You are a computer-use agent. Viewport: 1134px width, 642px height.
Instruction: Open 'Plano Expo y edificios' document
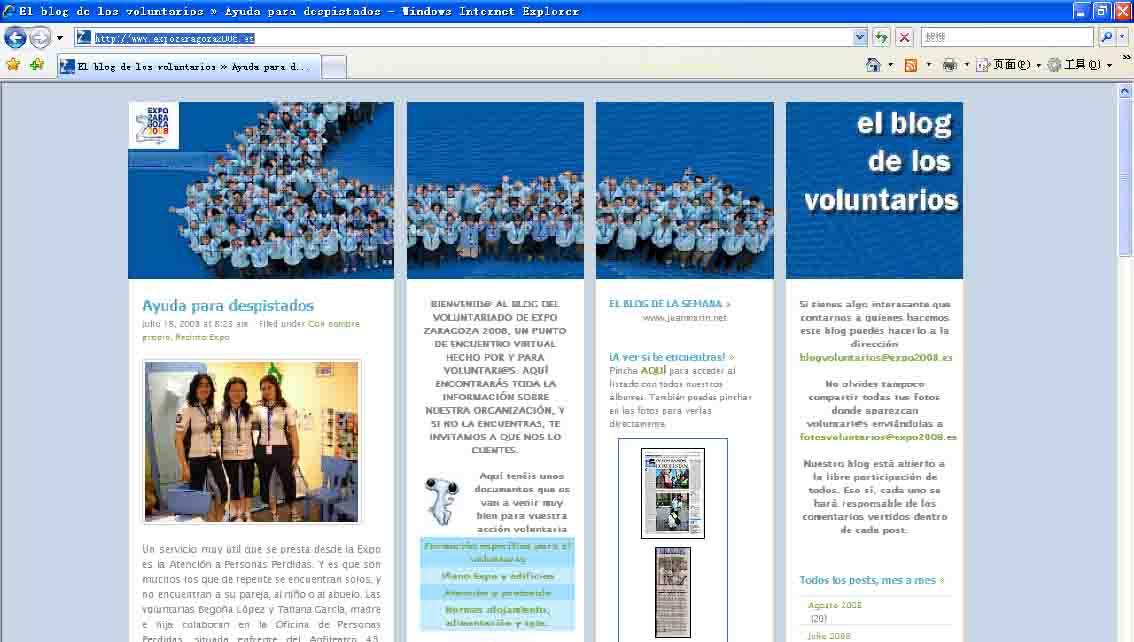coord(498,576)
